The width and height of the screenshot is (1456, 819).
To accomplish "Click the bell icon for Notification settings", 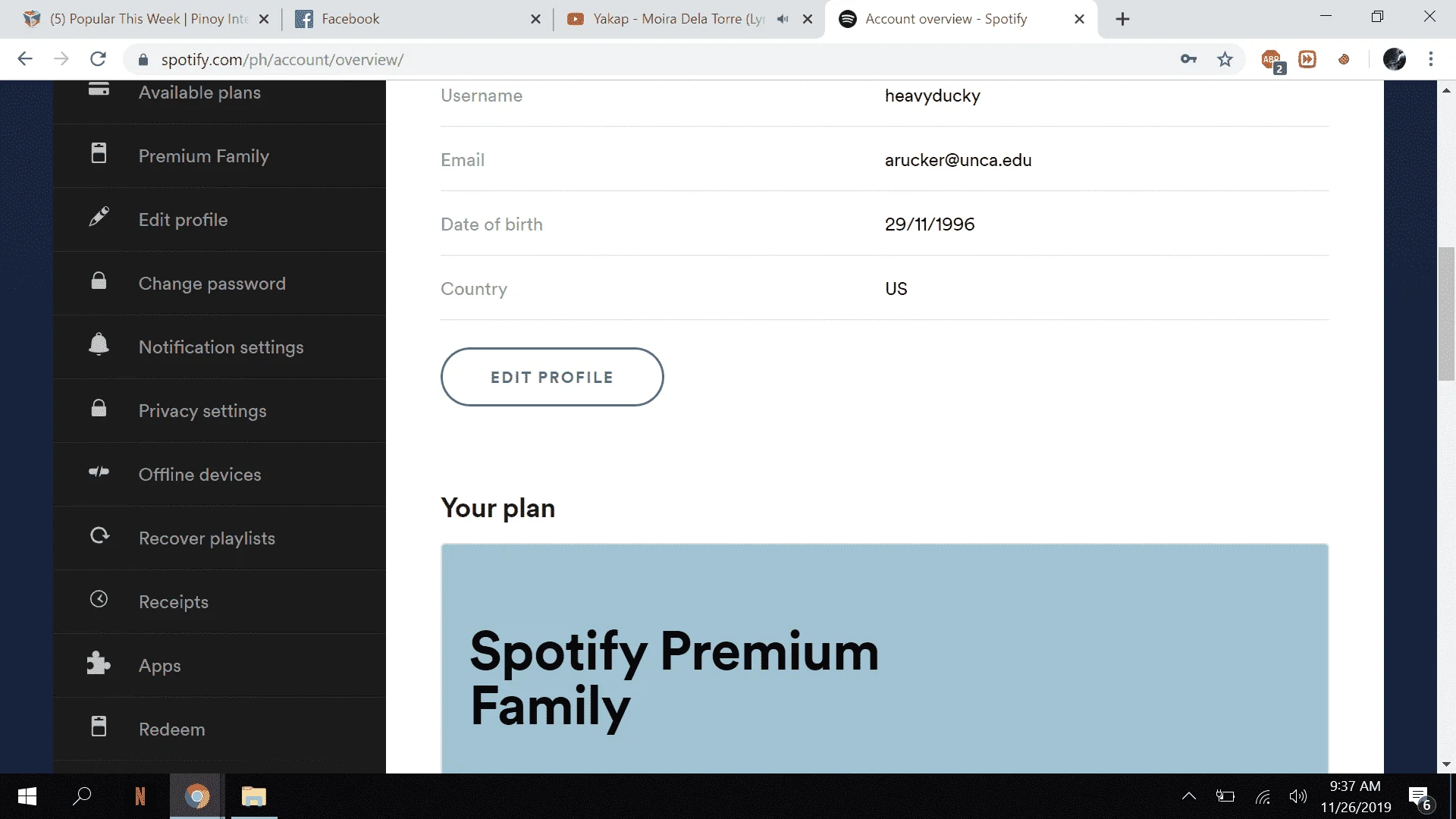I will [99, 344].
